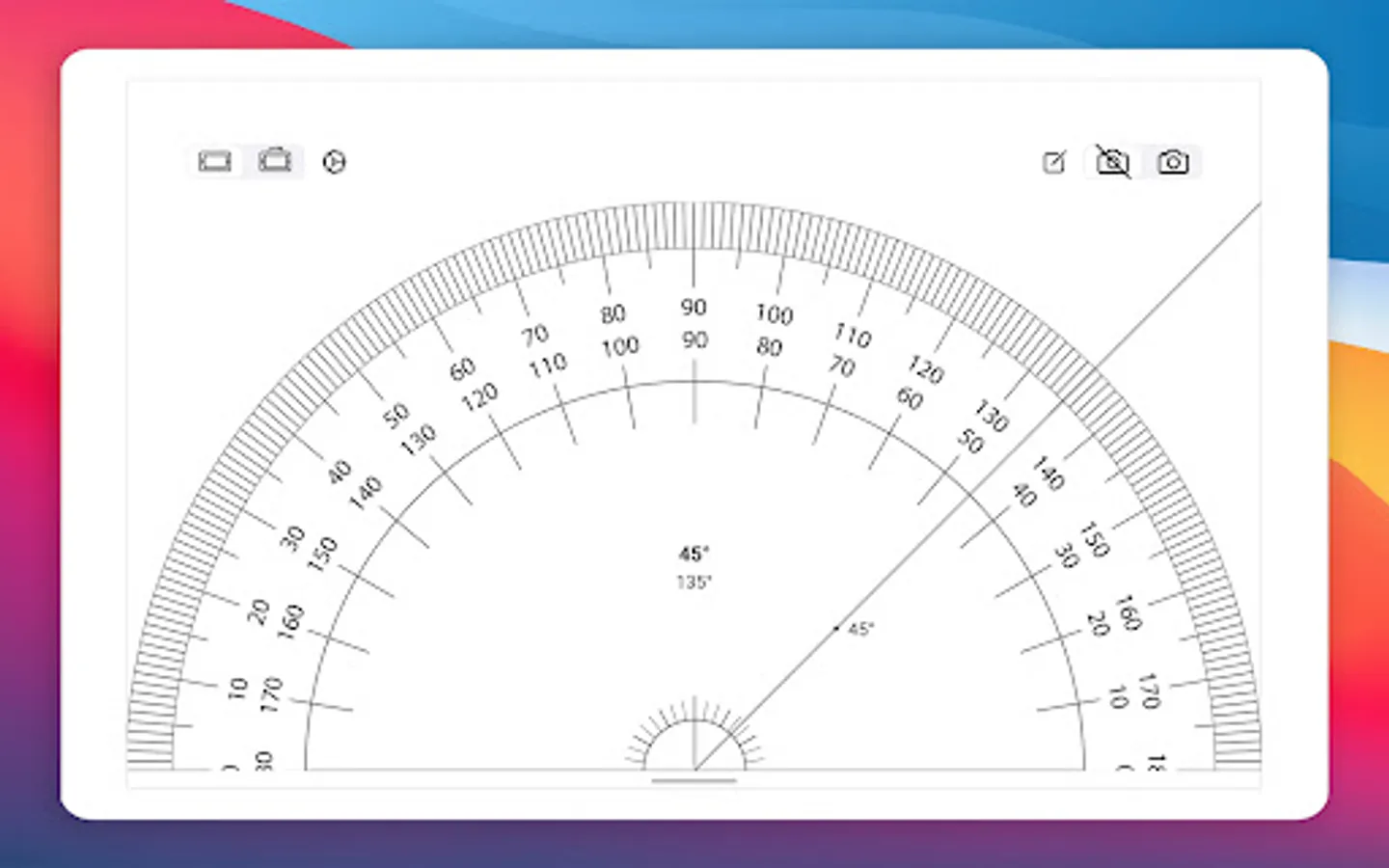Click the 135° supplementary angle readout
1389x868 pixels.
pos(694,583)
